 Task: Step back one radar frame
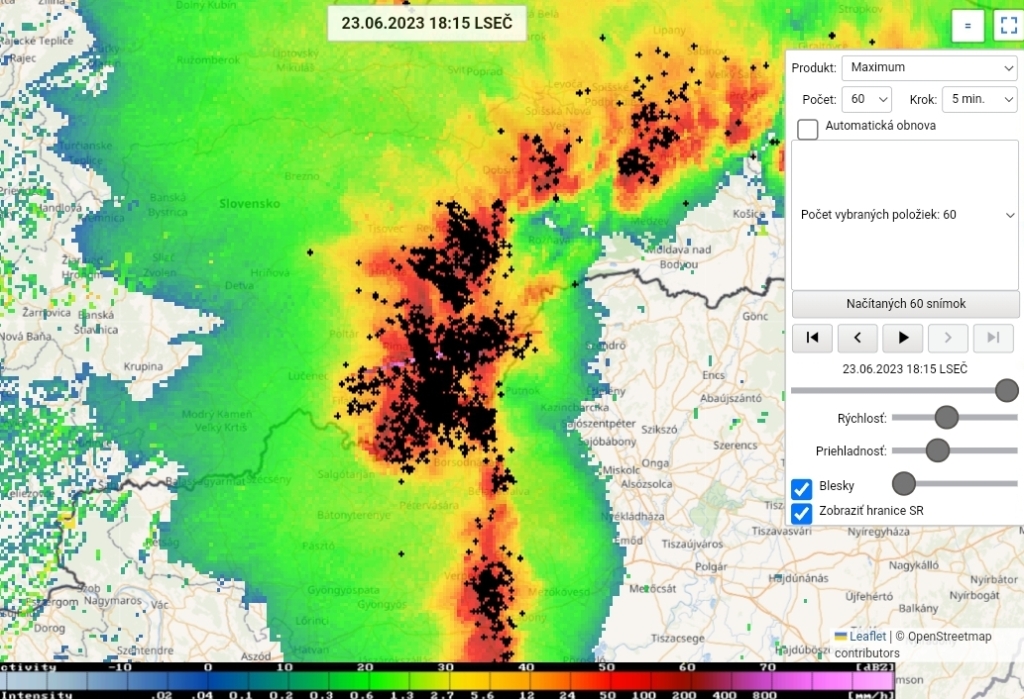tap(857, 338)
